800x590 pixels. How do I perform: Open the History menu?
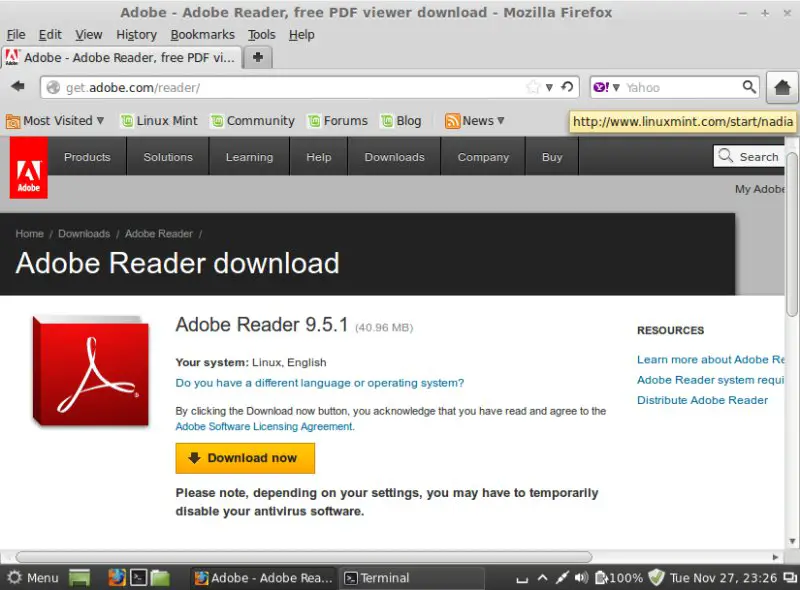click(x=136, y=35)
